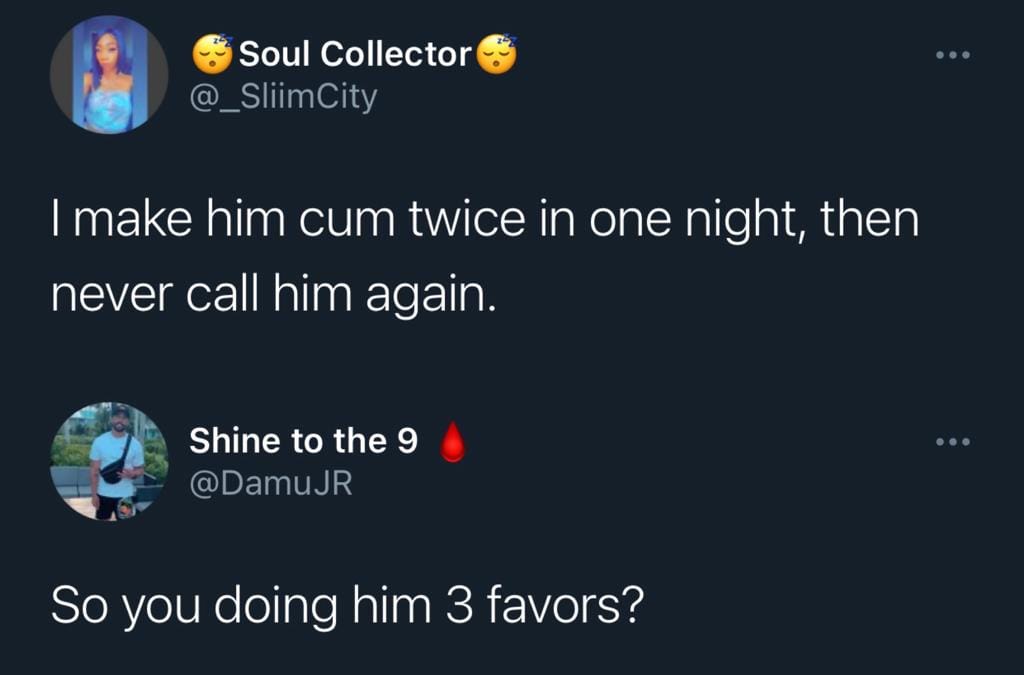
Task: Click the line ending with 'one night, then'
Action: (484, 219)
